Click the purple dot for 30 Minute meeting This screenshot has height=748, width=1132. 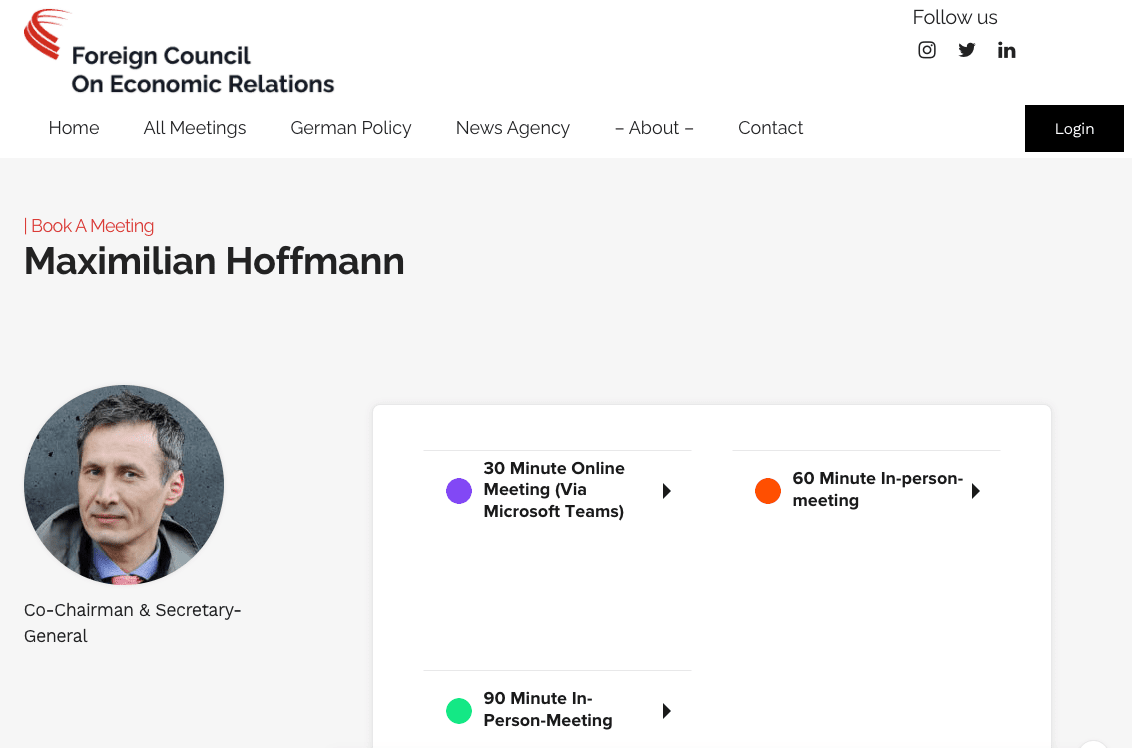coord(459,491)
